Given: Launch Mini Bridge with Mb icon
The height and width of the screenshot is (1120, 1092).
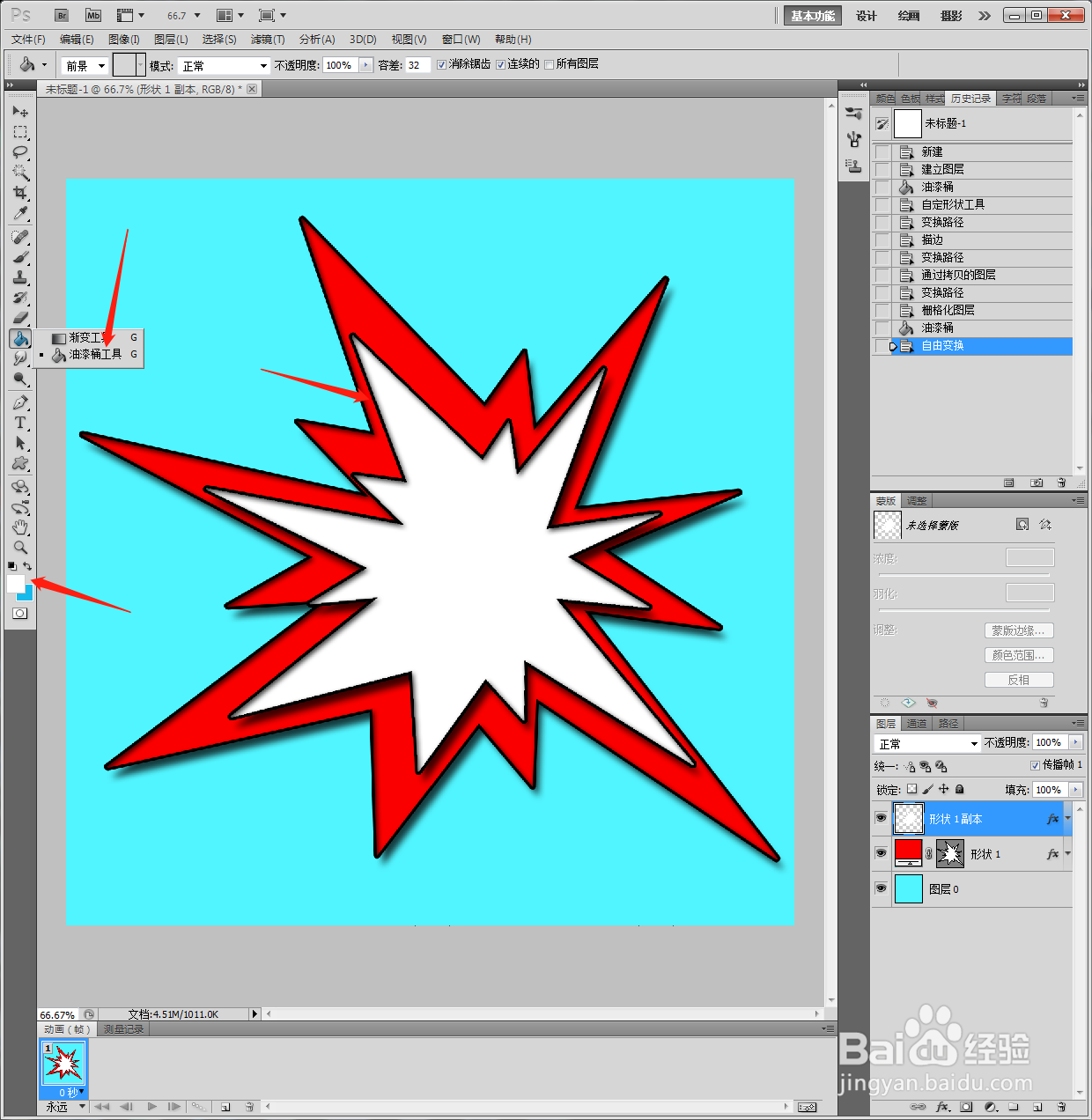Looking at the screenshot, I should click(93, 15).
